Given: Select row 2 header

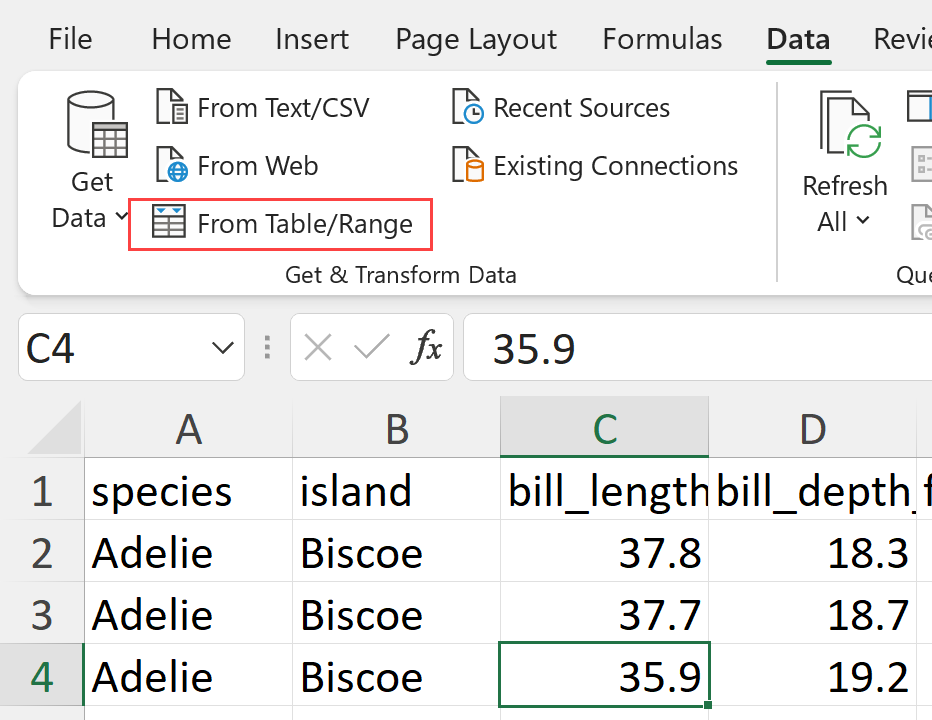Looking at the screenshot, I should (42, 552).
